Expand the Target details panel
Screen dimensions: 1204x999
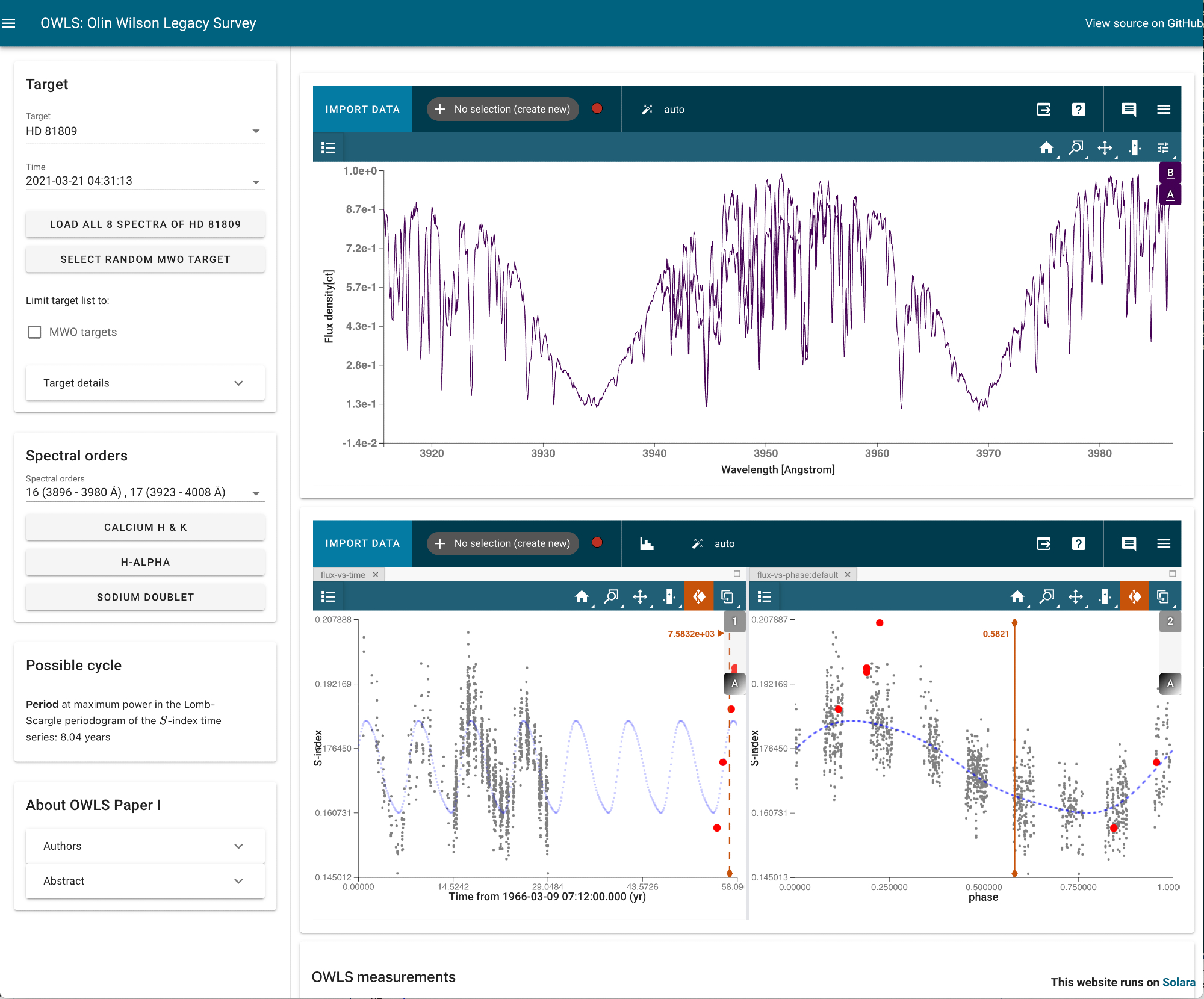(144, 383)
